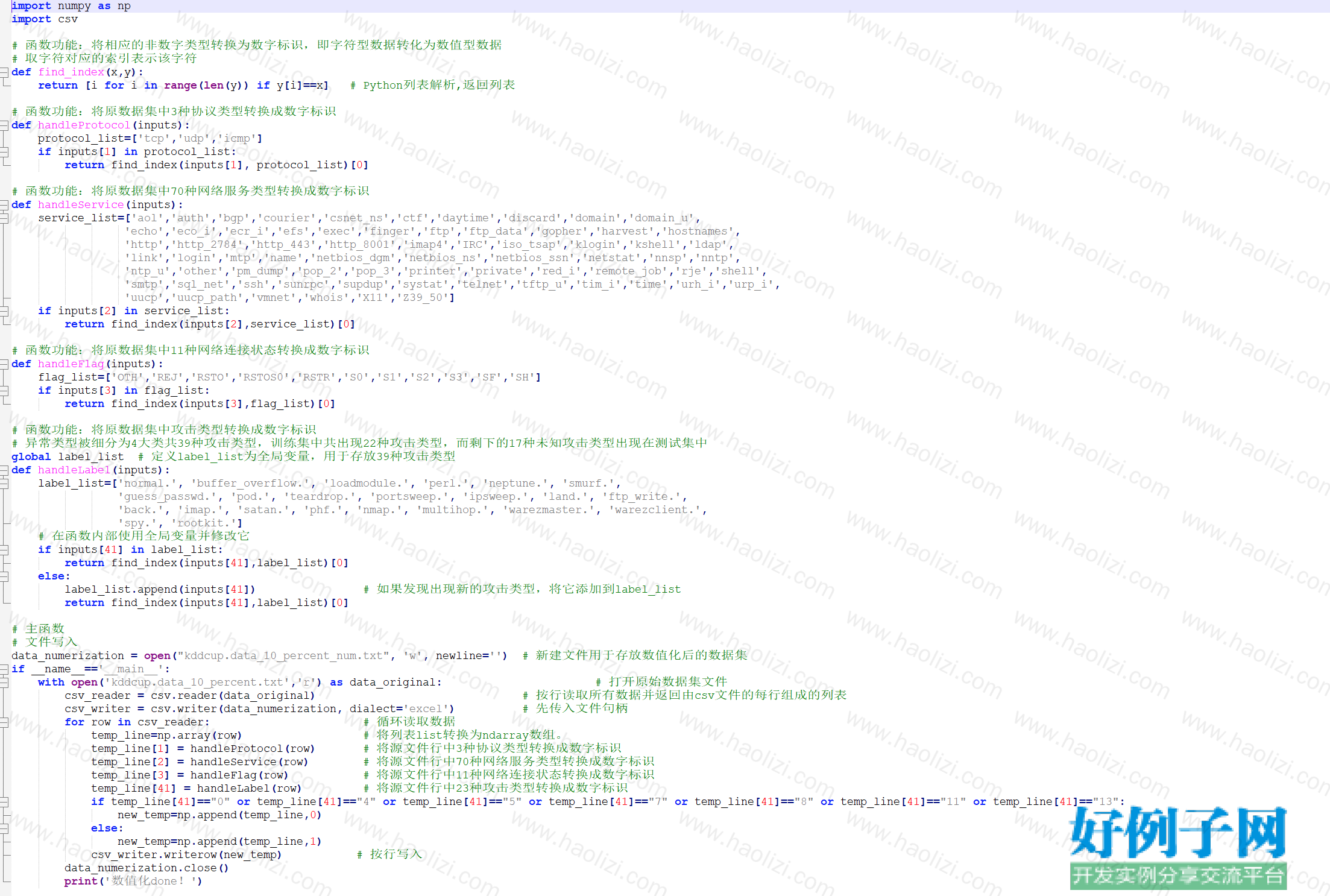
Task: Click the temp_line[41]=="13" condition
Action: (x=1056, y=802)
